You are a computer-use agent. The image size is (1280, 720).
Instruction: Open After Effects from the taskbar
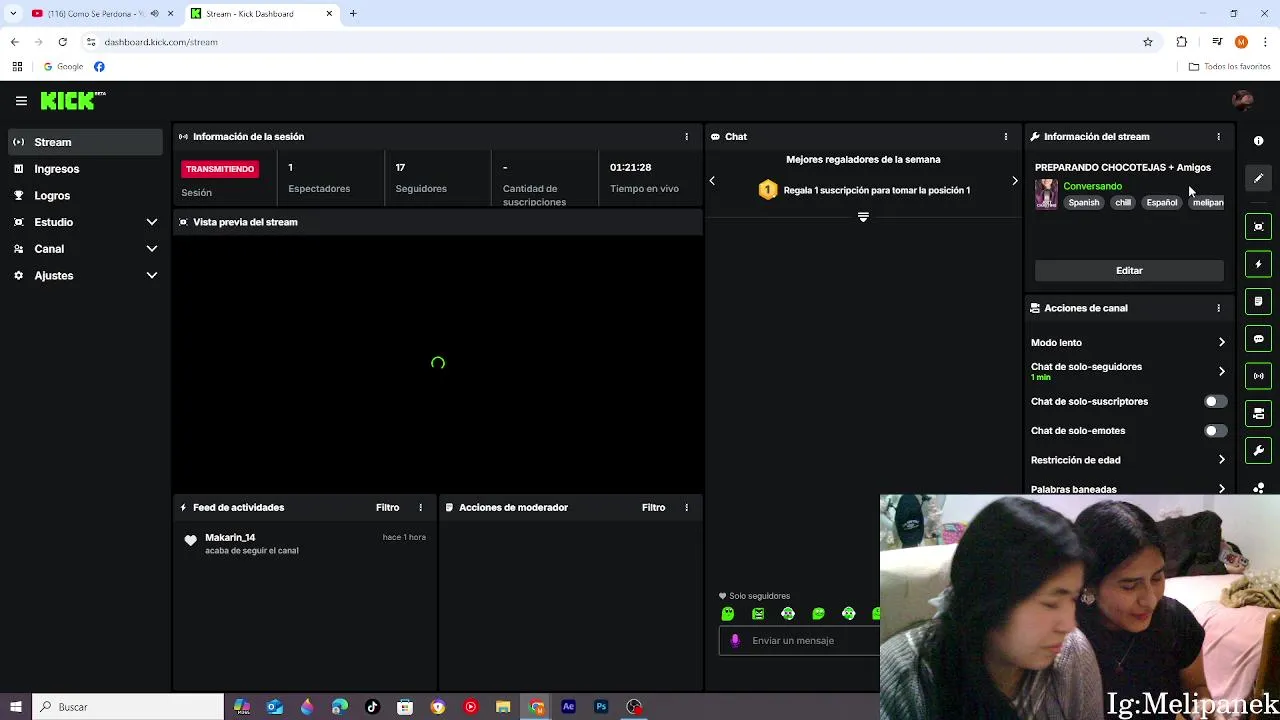click(569, 707)
